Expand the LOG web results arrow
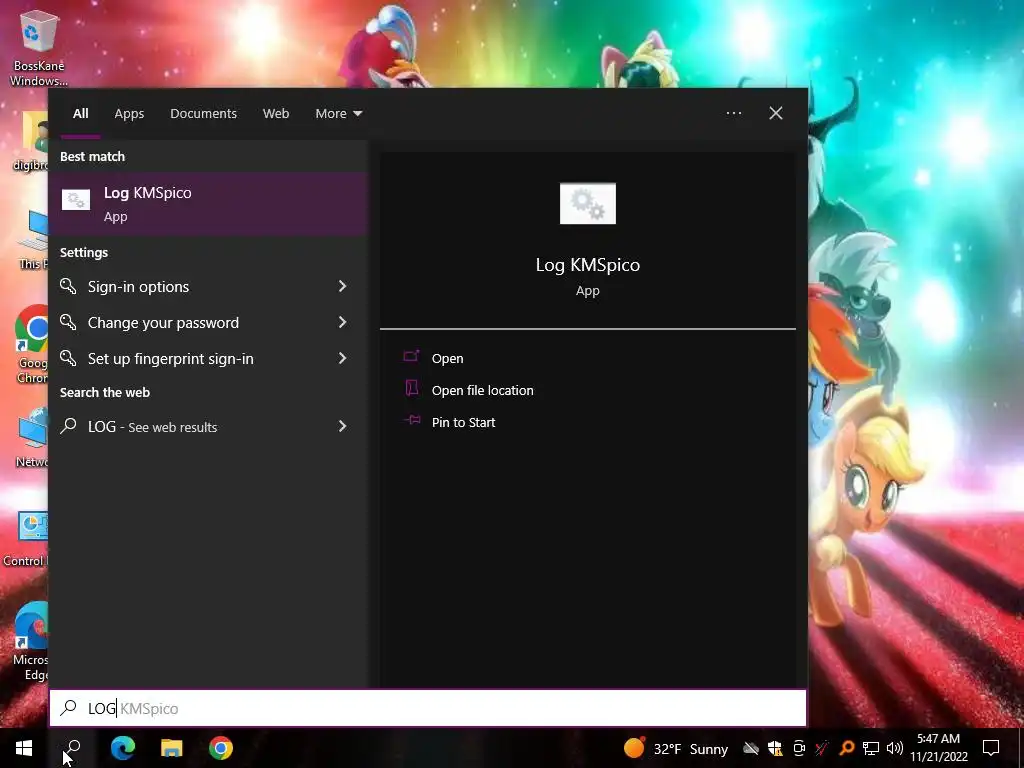This screenshot has height=768, width=1024. click(x=342, y=426)
